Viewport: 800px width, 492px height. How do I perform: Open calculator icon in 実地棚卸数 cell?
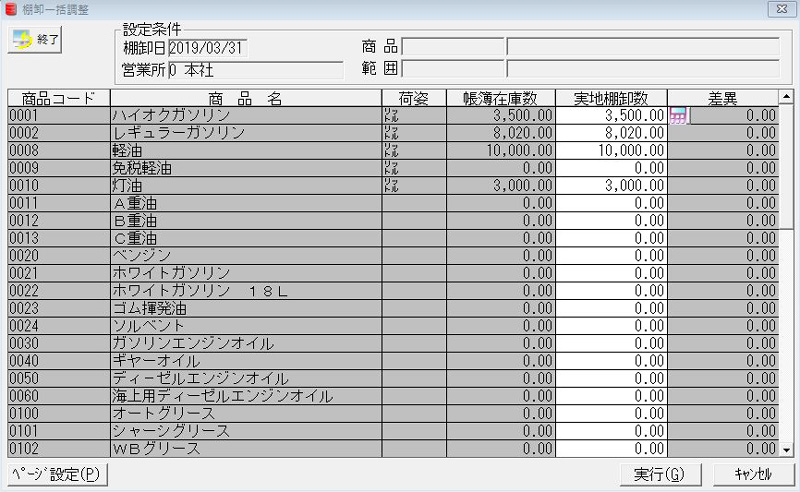[678, 116]
